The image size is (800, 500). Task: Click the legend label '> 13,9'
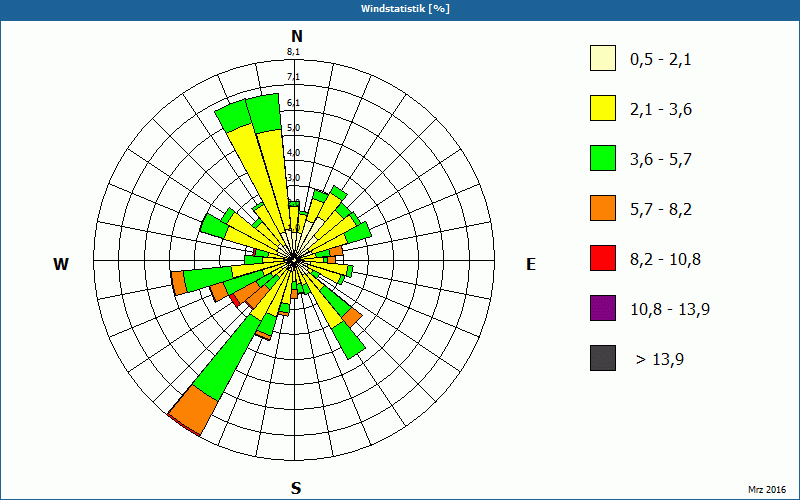tap(660, 360)
